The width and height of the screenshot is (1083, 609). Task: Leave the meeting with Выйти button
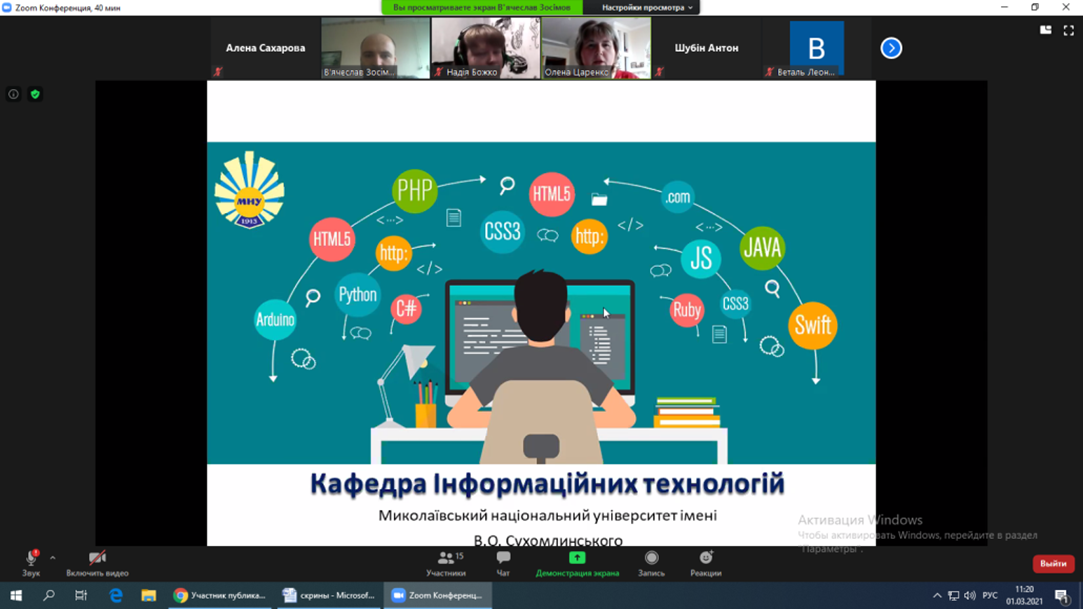point(1053,563)
